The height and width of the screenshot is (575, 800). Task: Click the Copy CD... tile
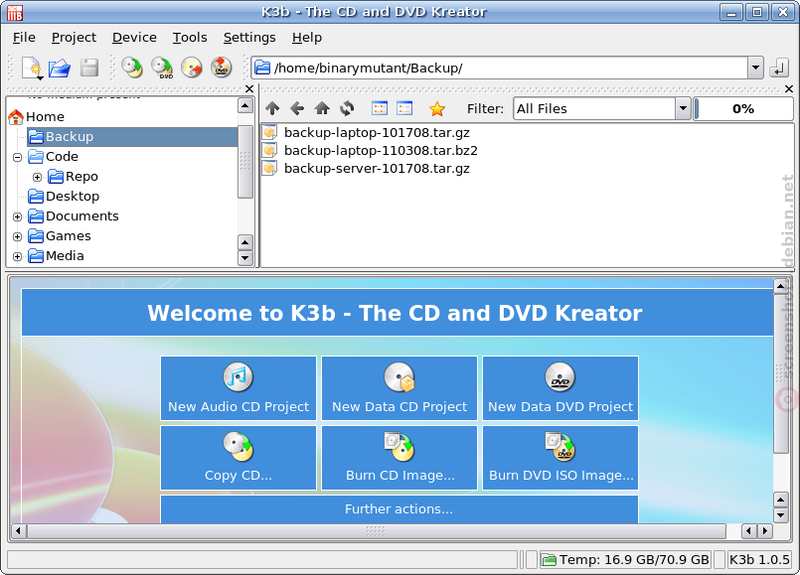click(x=239, y=458)
